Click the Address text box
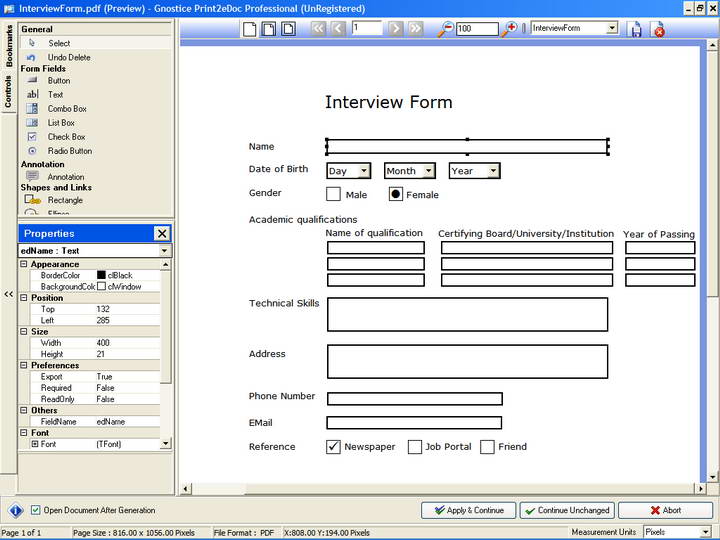Image resolution: width=720 pixels, height=540 pixels. point(467,361)
